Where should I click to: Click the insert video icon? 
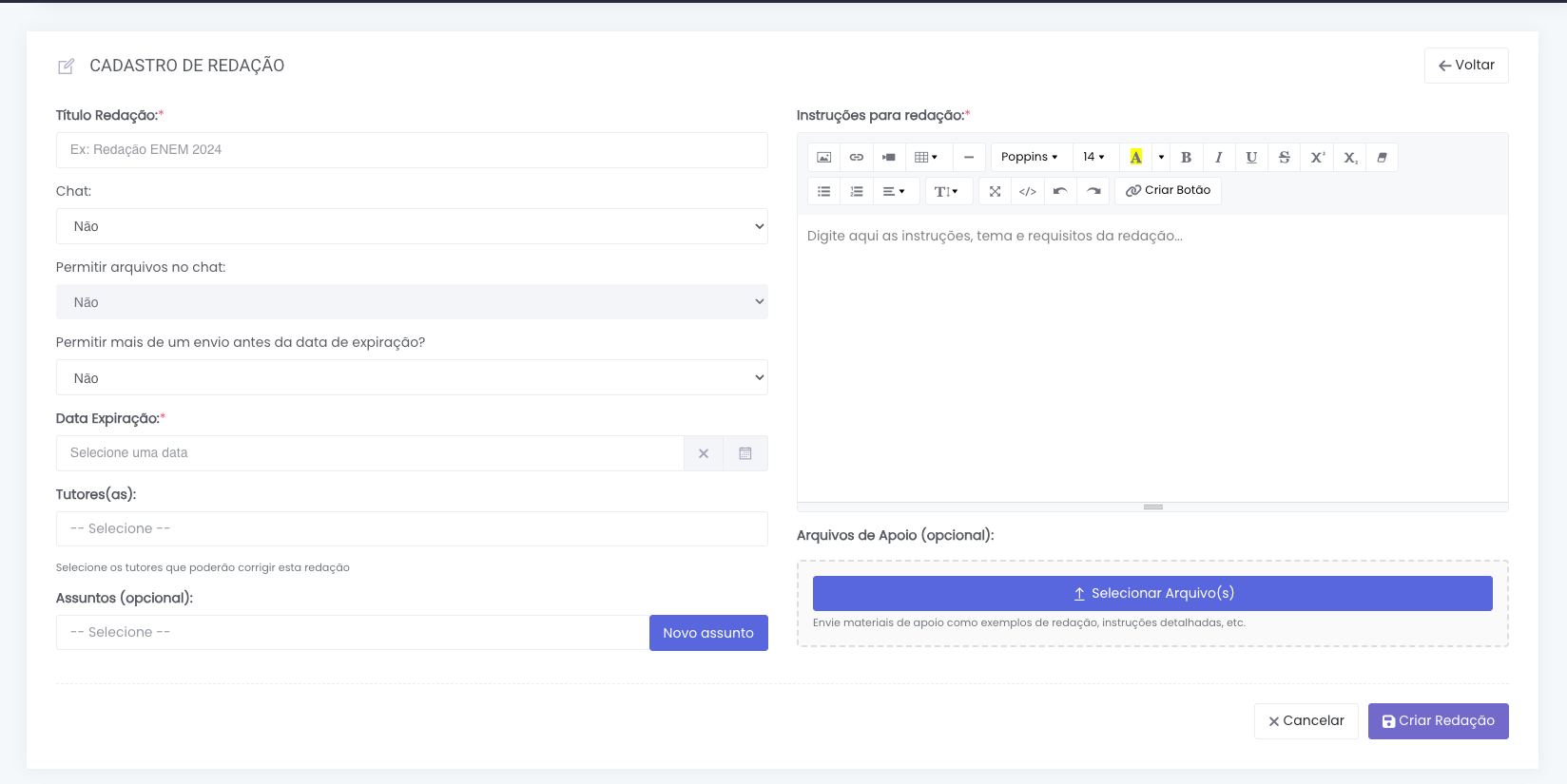coord(889,158)
